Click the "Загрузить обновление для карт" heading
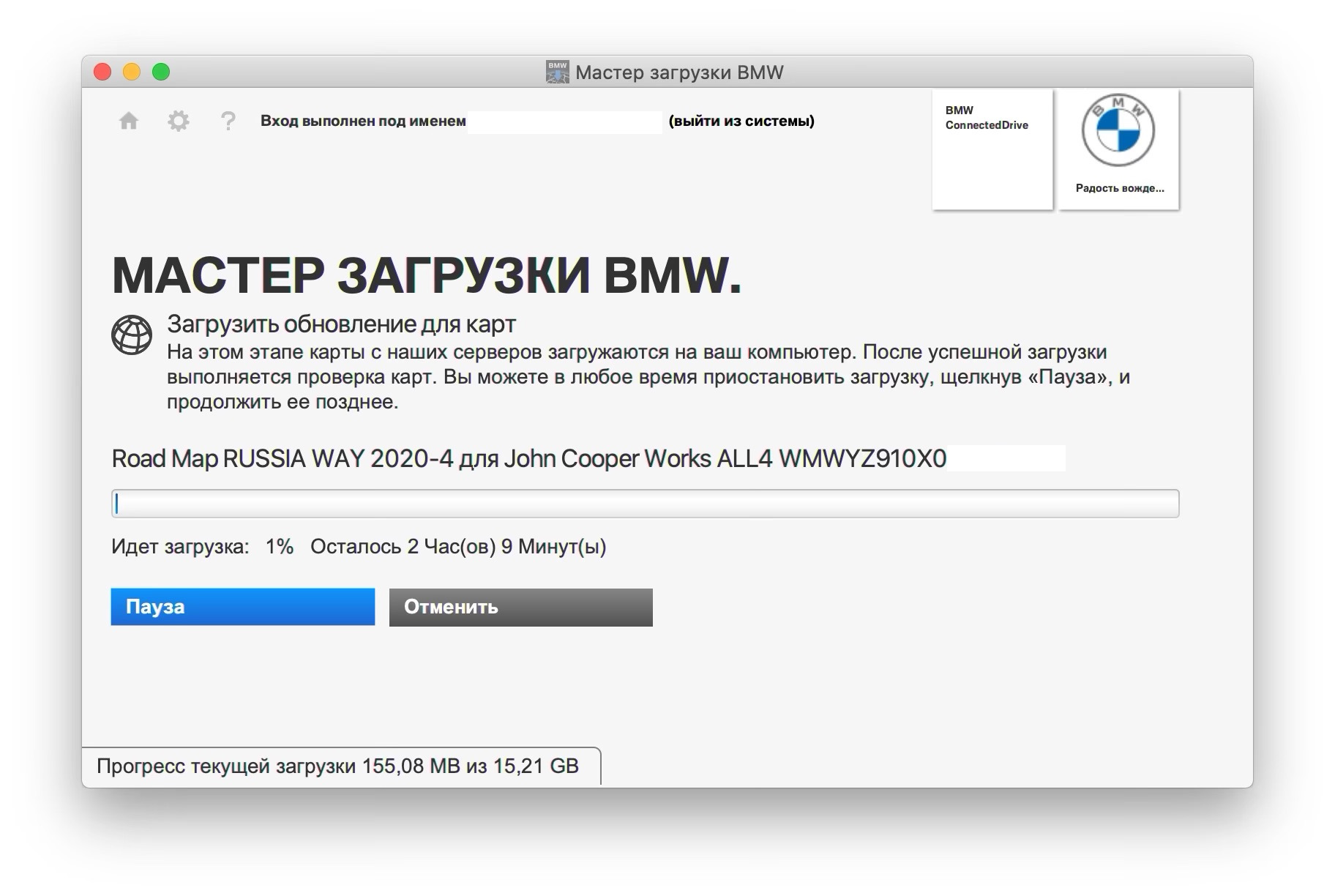Viewport: 1335px width, 896px height. click(342, 324)
